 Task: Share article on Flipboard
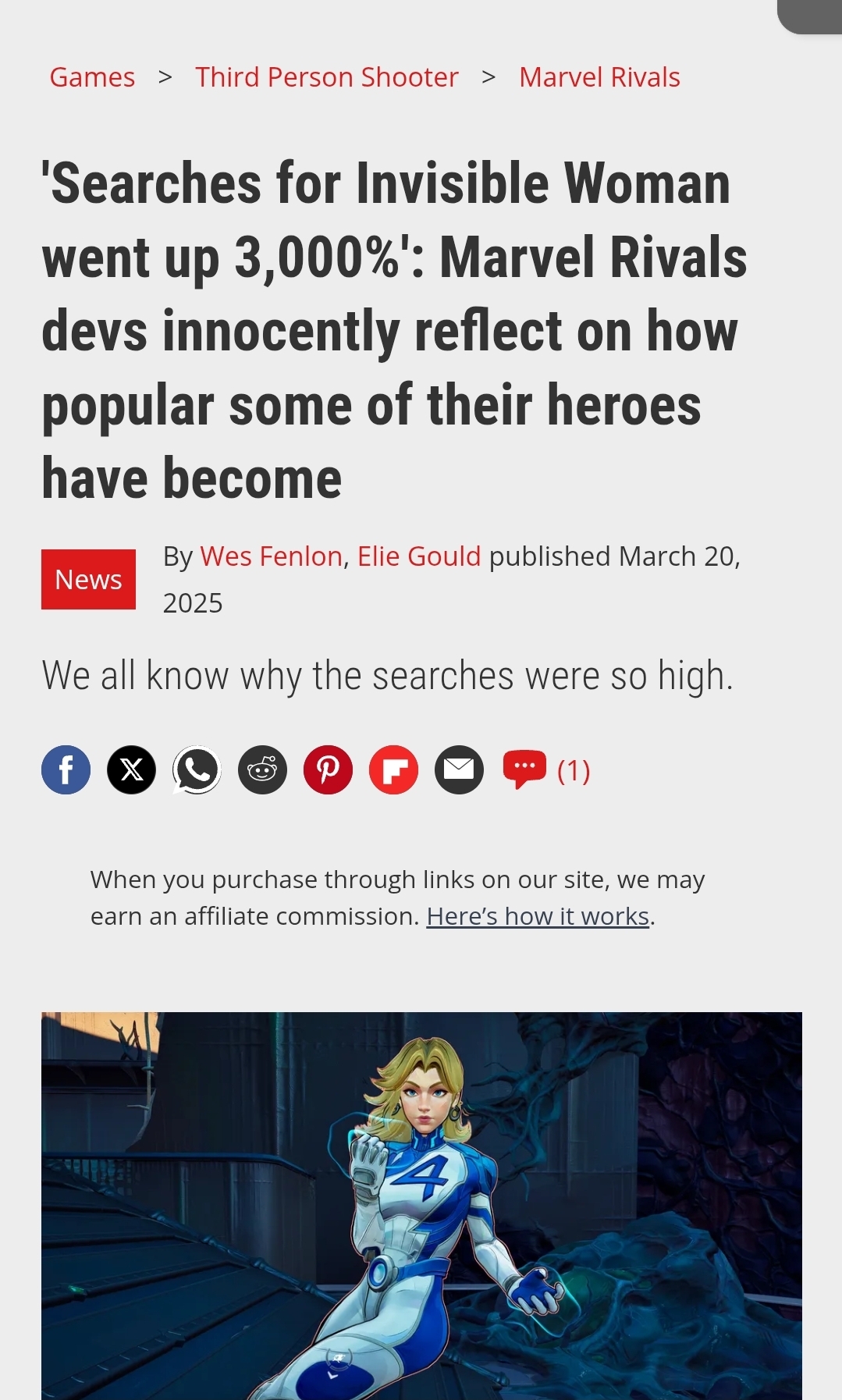click(393, 769)
